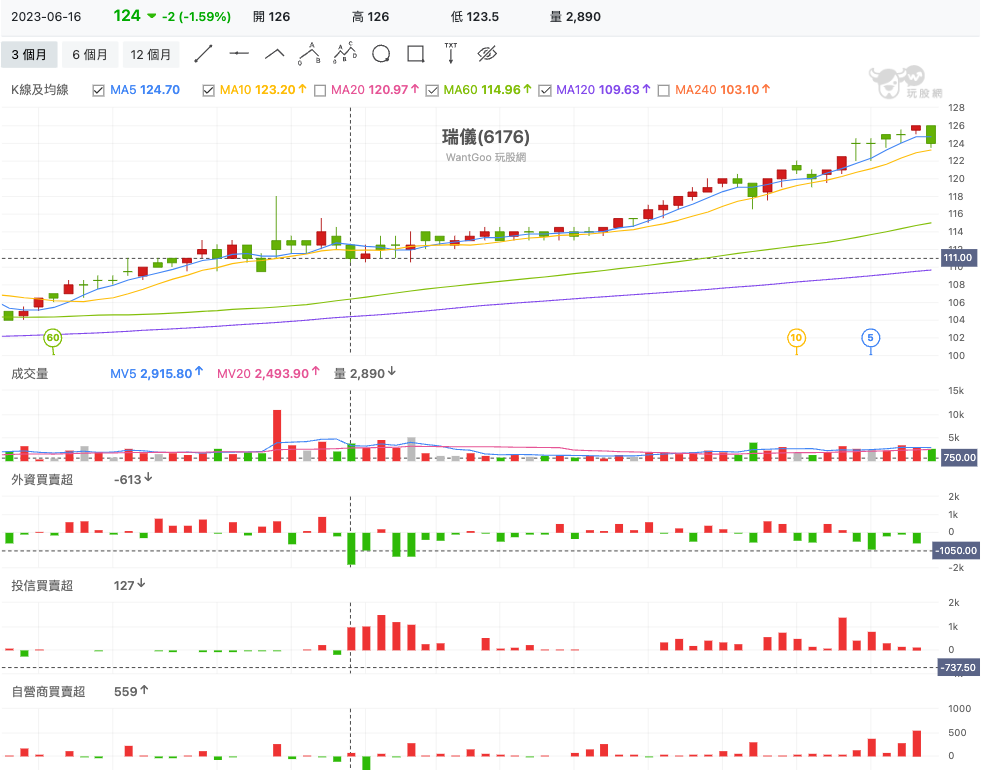Click the investment trust value 127

(x=124, y=585)
